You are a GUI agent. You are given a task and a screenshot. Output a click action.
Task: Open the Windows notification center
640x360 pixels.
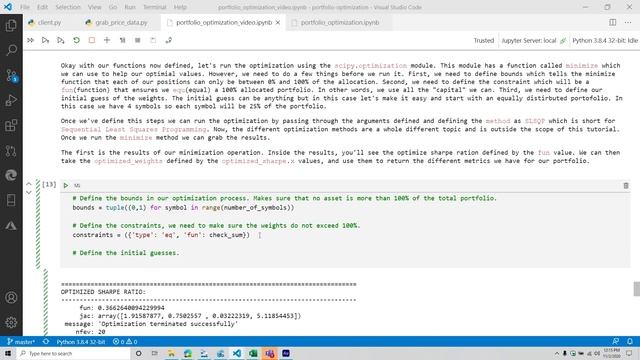(x=629, y=353)
